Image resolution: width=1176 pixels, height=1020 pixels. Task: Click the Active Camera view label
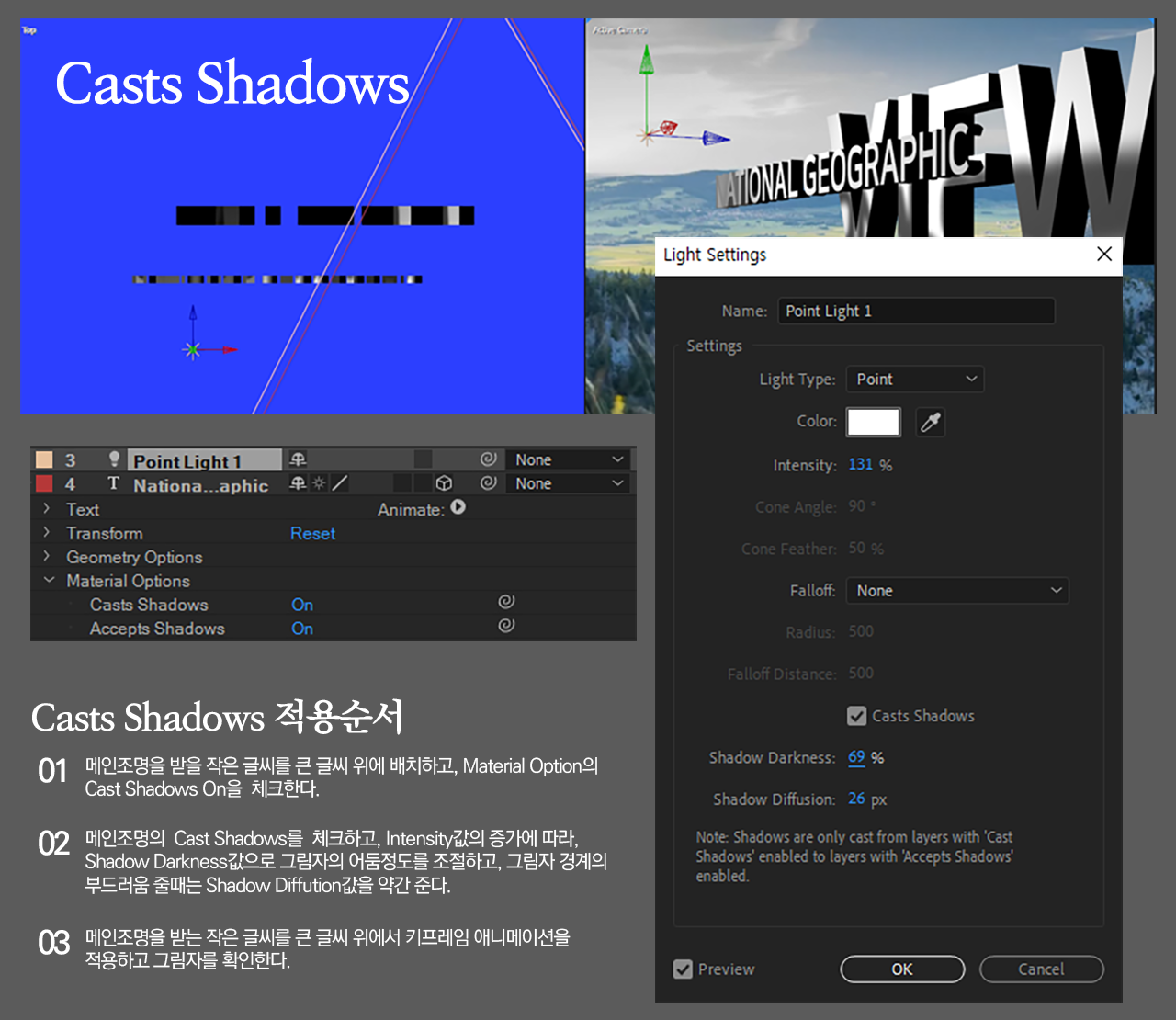[x=620, y=30]
